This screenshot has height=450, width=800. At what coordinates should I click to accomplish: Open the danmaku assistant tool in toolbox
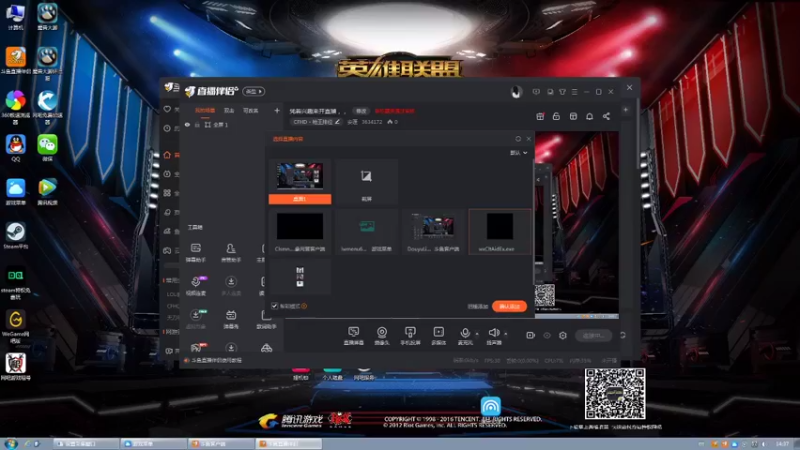point(195,252)
